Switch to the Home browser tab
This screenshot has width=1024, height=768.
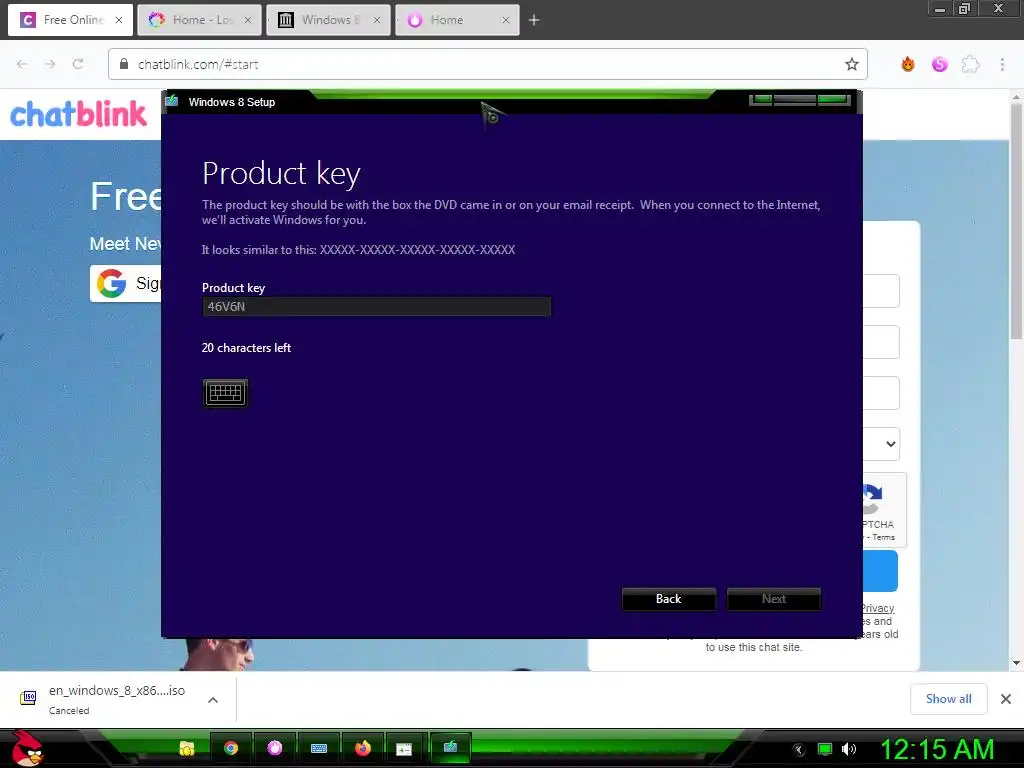[456, 20]
